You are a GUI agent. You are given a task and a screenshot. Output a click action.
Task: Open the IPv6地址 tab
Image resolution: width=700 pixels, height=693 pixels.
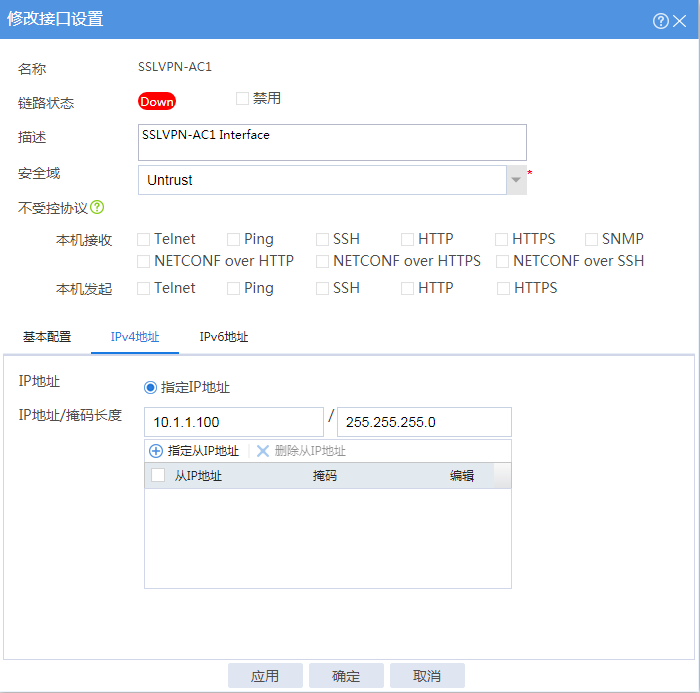[224, 337]
